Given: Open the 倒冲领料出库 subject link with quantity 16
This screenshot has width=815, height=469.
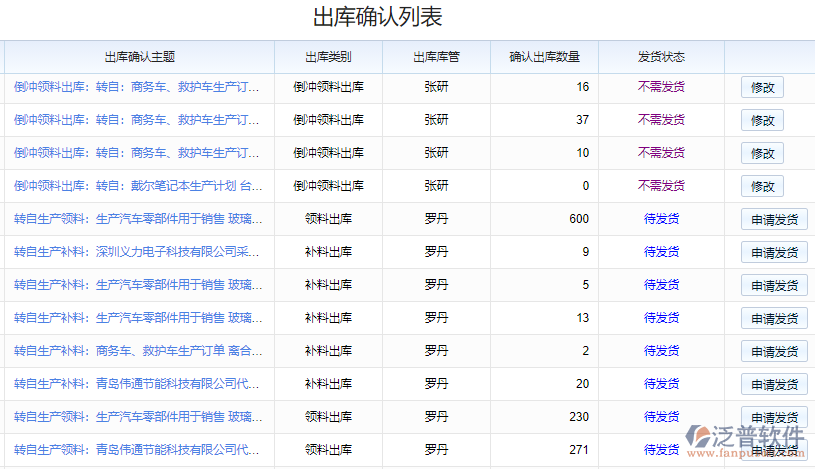Looking at the screenshot, I should (x=136, y=87).
